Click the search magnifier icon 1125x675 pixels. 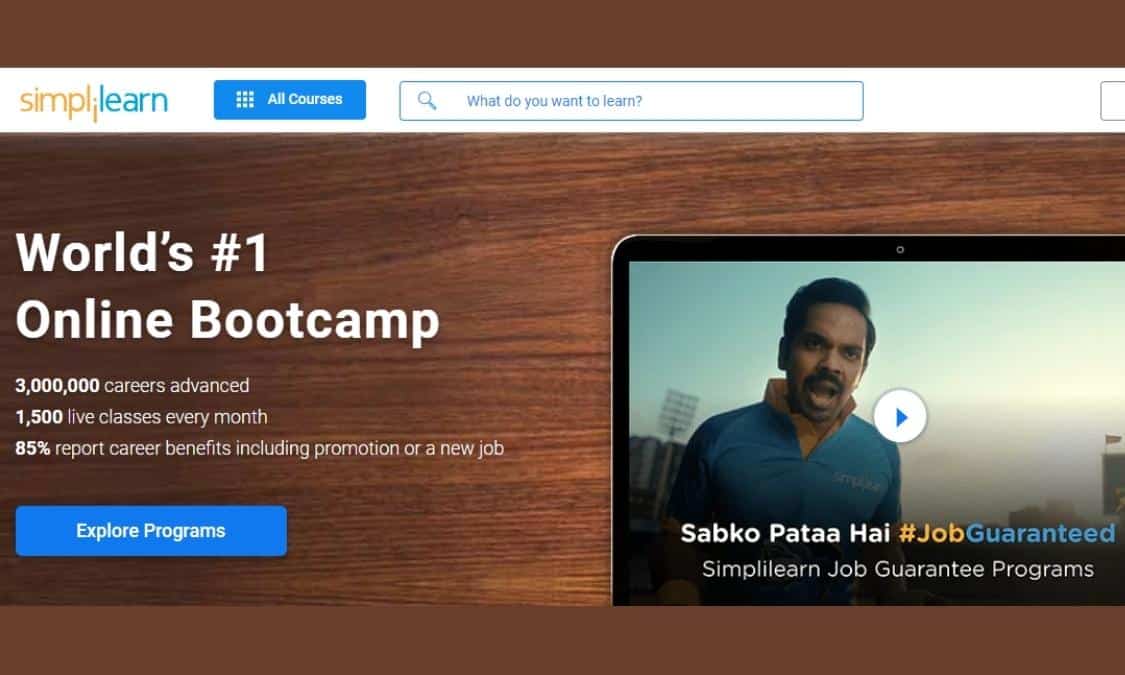tap(427, 100)
